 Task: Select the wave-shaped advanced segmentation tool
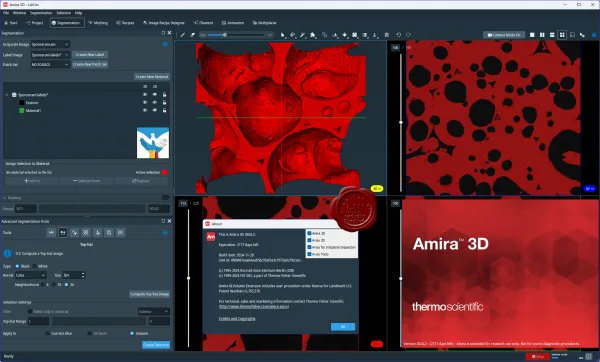click(x=74, y=232)
